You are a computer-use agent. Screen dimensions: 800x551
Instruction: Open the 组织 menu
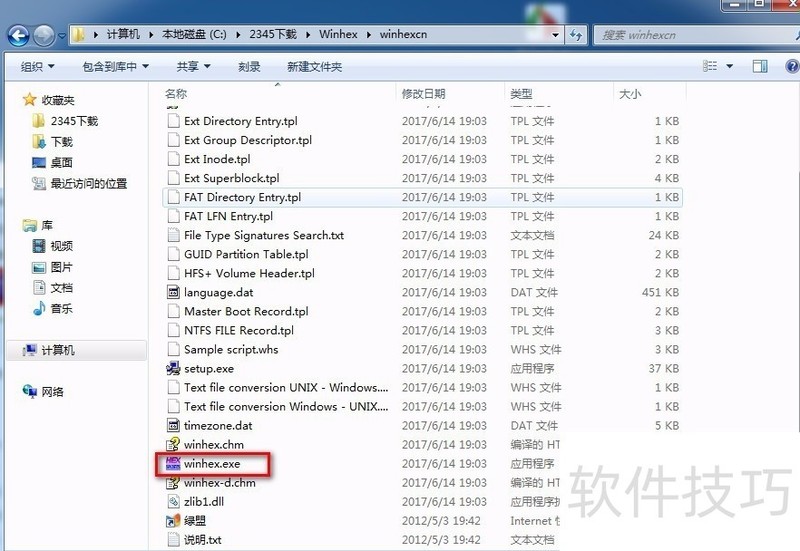pos(37,66)
